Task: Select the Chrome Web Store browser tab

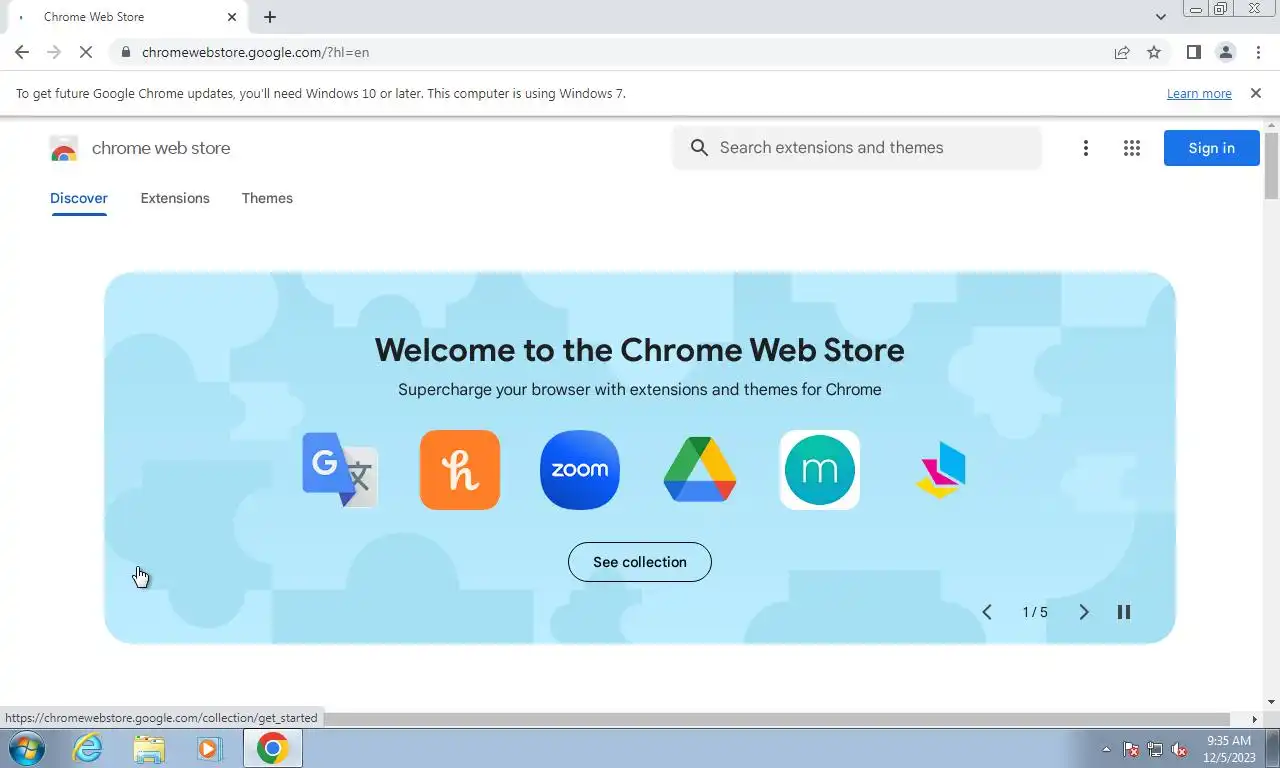Action: (x=125, y=17)
